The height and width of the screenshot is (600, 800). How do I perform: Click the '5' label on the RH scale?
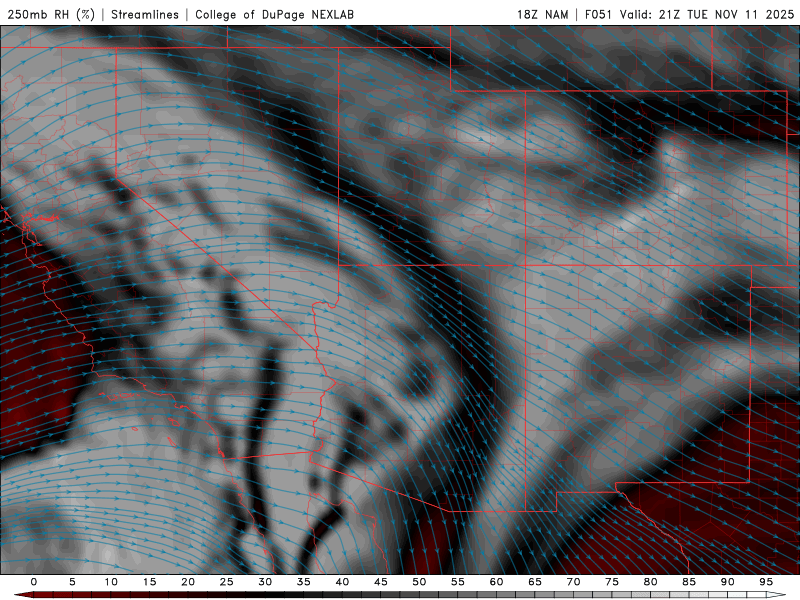(x=72, y=582)
